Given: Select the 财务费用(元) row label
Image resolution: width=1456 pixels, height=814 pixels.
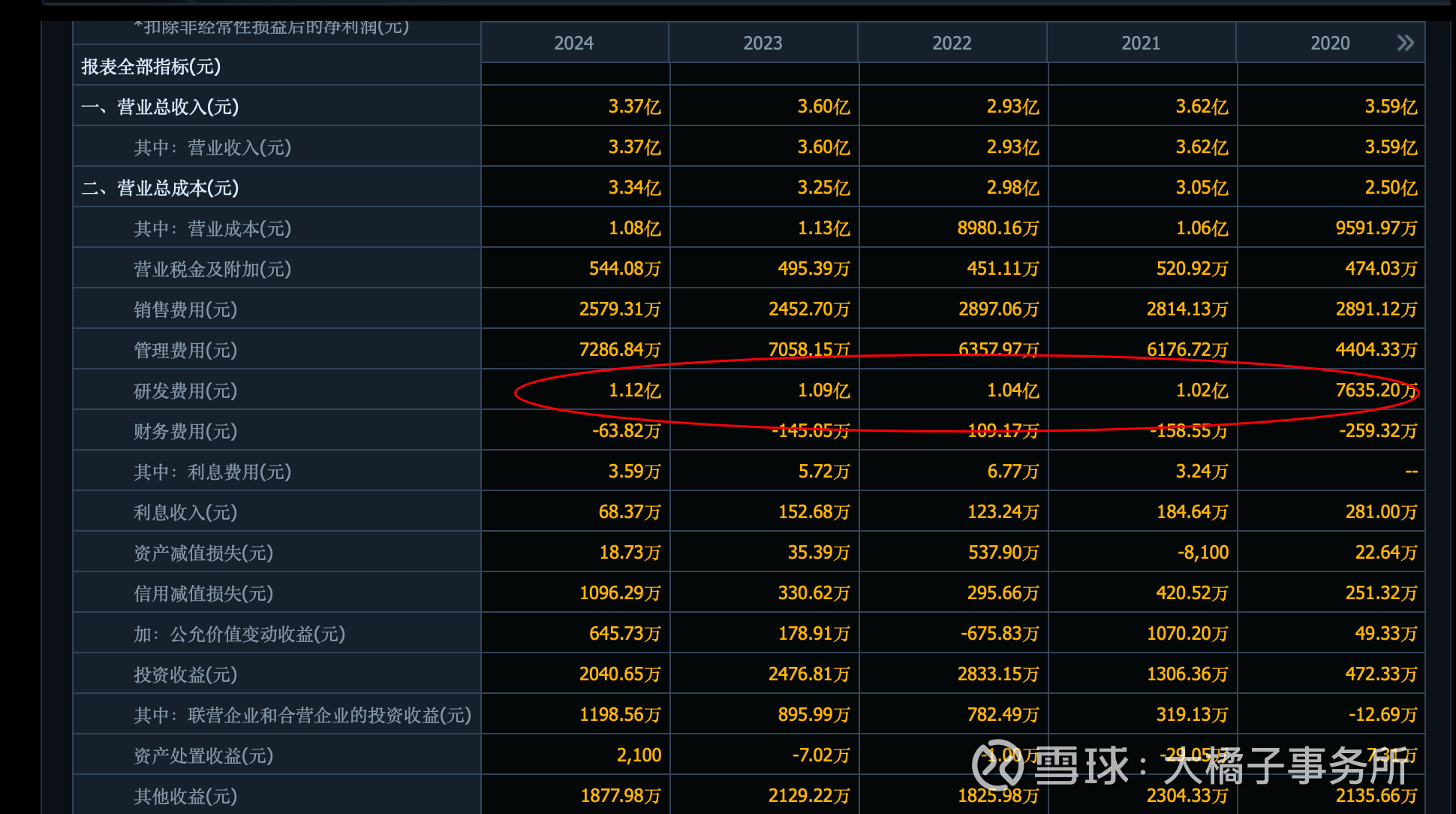Looking at the screenshot, I should point(185,431).
